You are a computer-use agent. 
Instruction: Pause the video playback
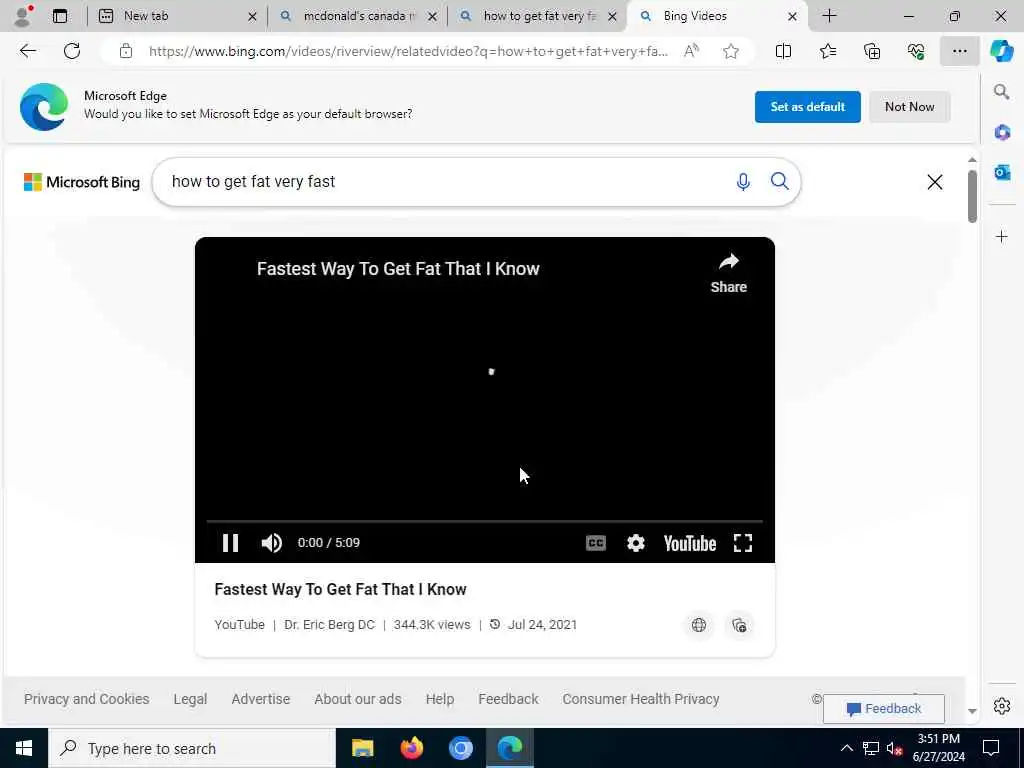click(230, 543)
